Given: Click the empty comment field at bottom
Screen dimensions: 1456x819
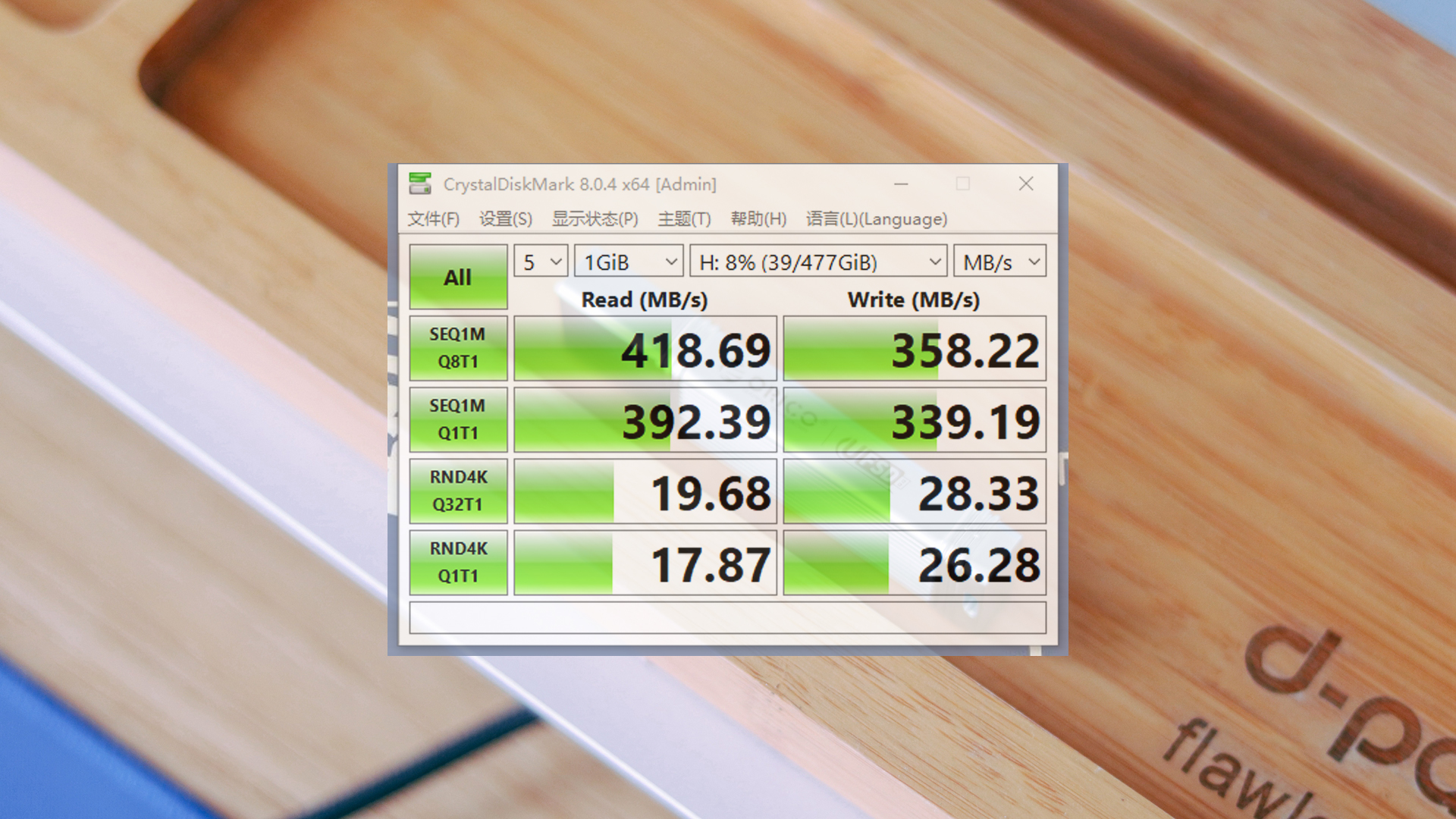Looking at the screenshot, I should [727, 618].
